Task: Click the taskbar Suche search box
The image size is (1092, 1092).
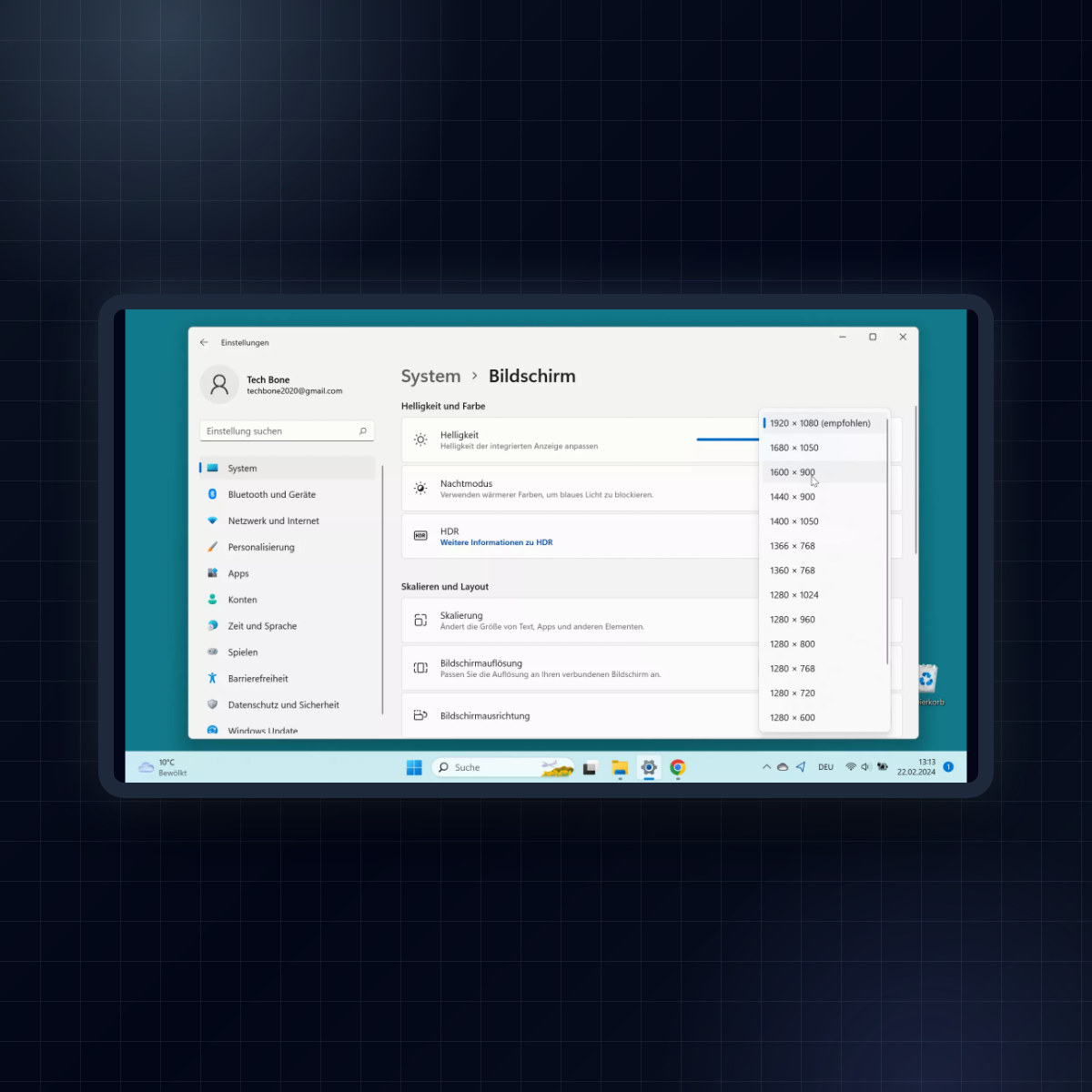Action: point(503,767)
